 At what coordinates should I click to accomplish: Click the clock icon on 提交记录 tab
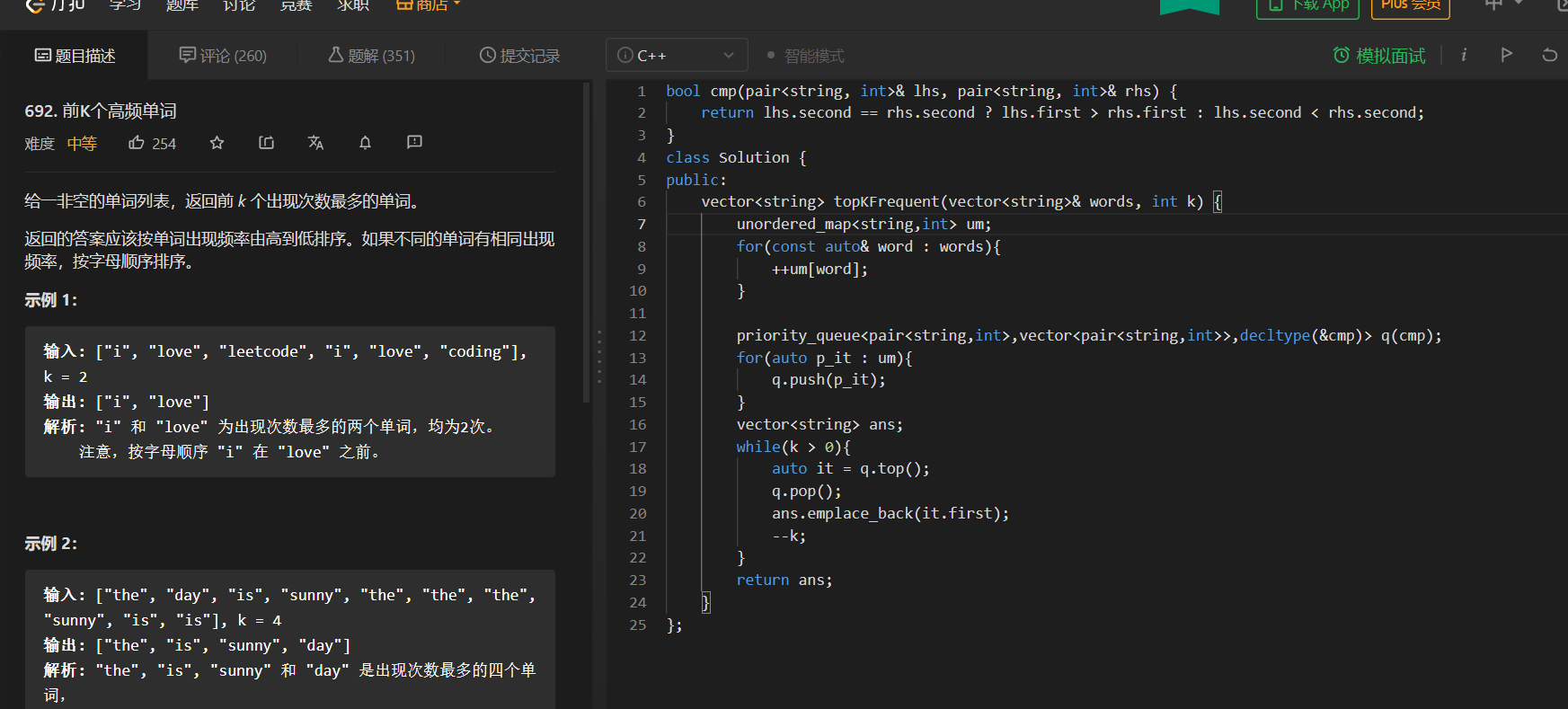pyautogui.click(x=487, y=55)
